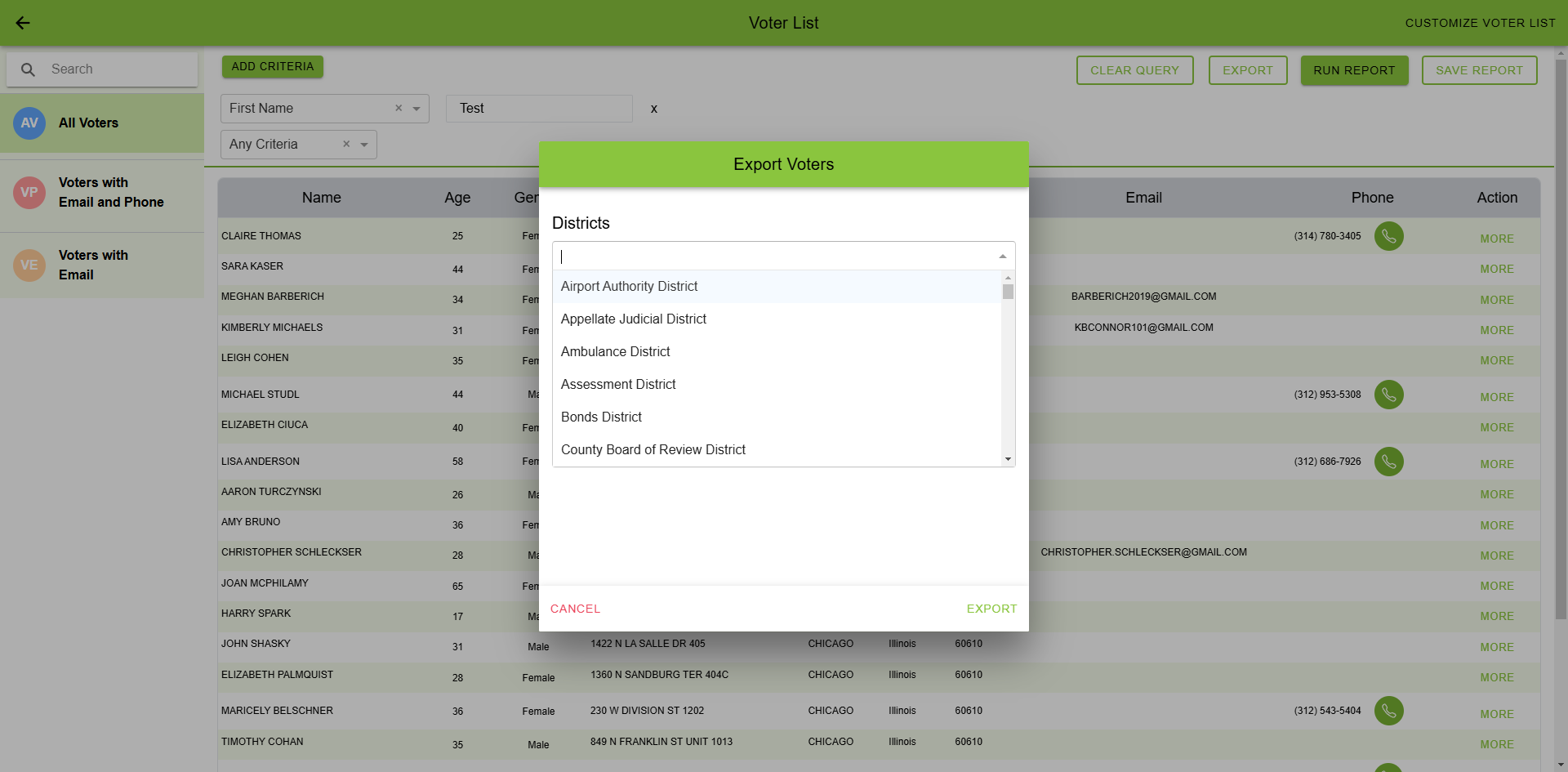Choose Bonds District from the list
Viewport: 1568px width, 772px height.
[x=601, y=417]
